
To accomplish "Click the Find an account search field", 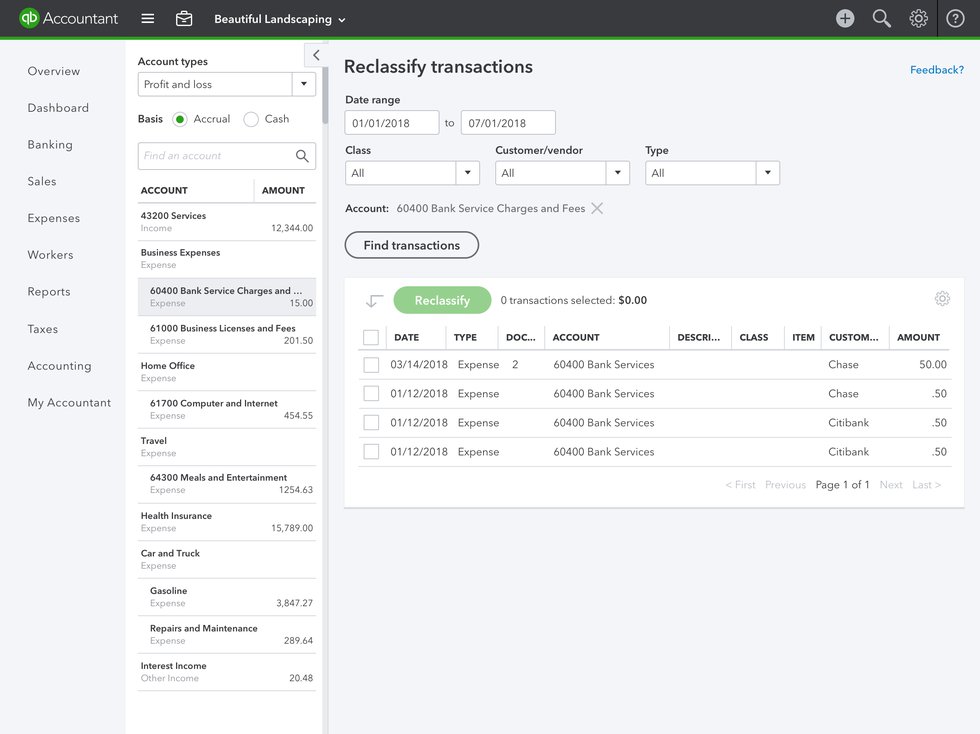I will [x=217, y=156].
